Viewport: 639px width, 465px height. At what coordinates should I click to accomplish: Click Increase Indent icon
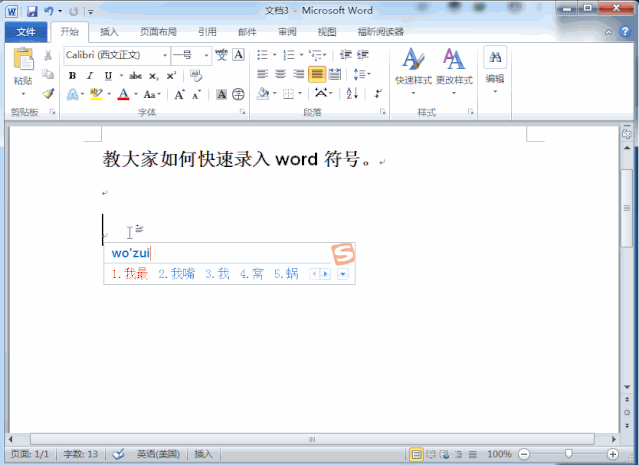click(x=363, y=55)
